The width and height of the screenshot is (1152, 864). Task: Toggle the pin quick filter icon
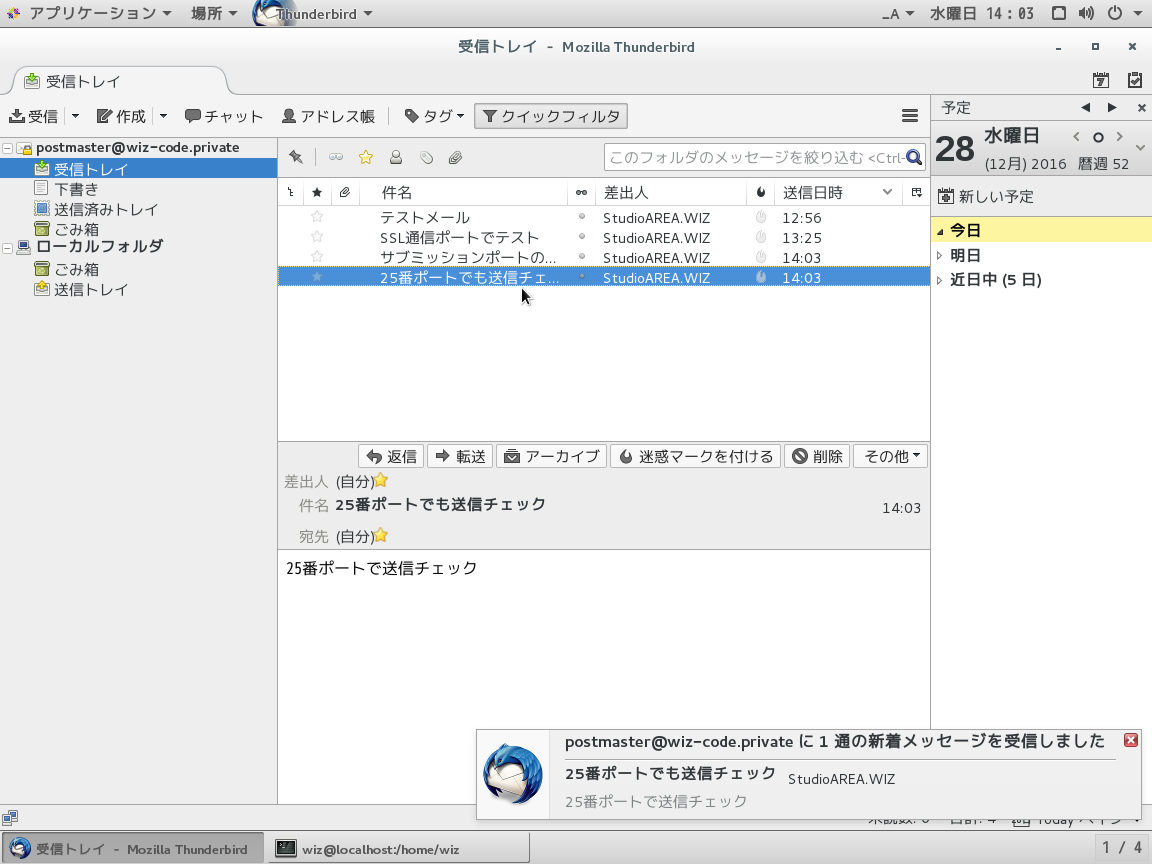296,157
